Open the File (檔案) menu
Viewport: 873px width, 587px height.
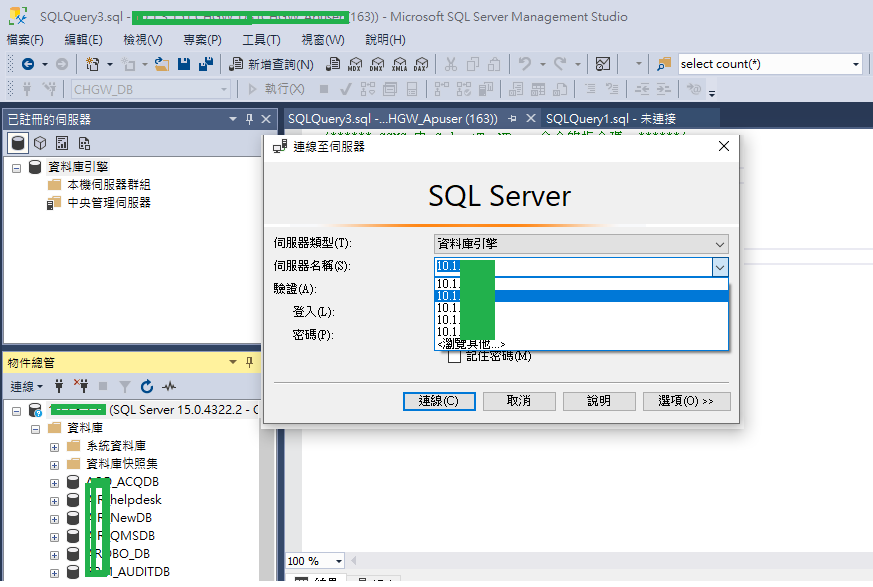(24, 40)
